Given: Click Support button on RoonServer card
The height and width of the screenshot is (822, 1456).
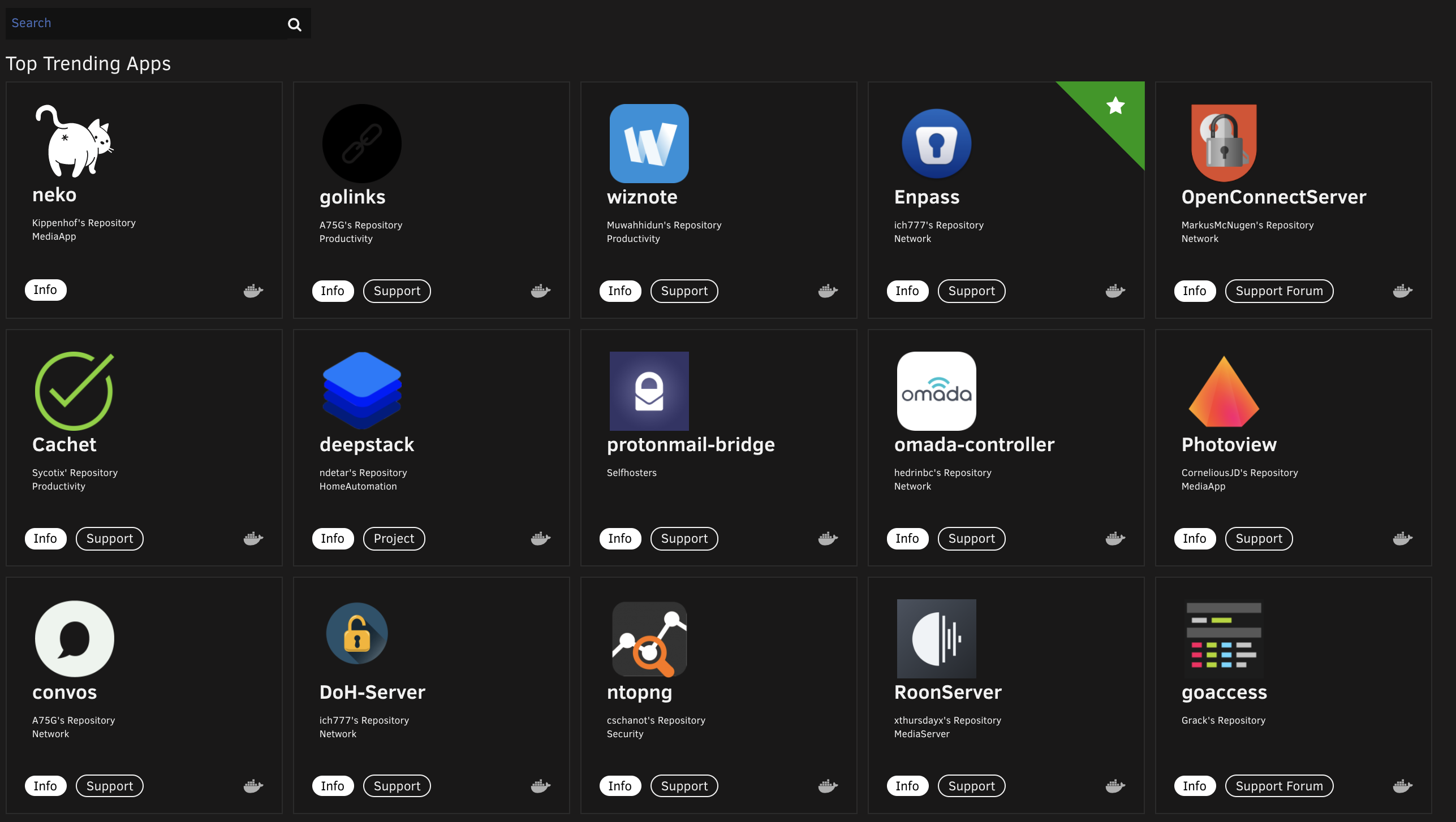Looking at the screenshot, I should point(971,786).
